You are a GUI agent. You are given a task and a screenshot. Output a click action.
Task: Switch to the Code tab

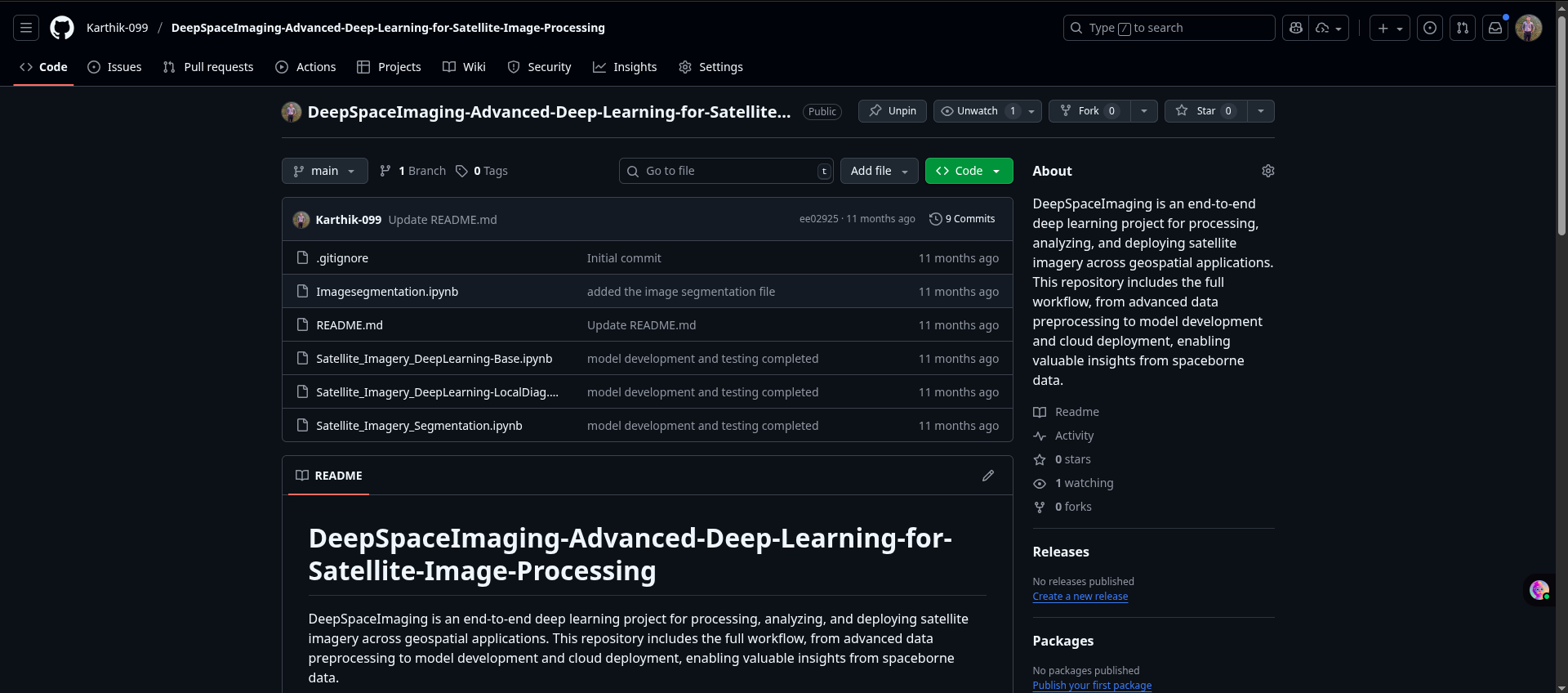43,67
